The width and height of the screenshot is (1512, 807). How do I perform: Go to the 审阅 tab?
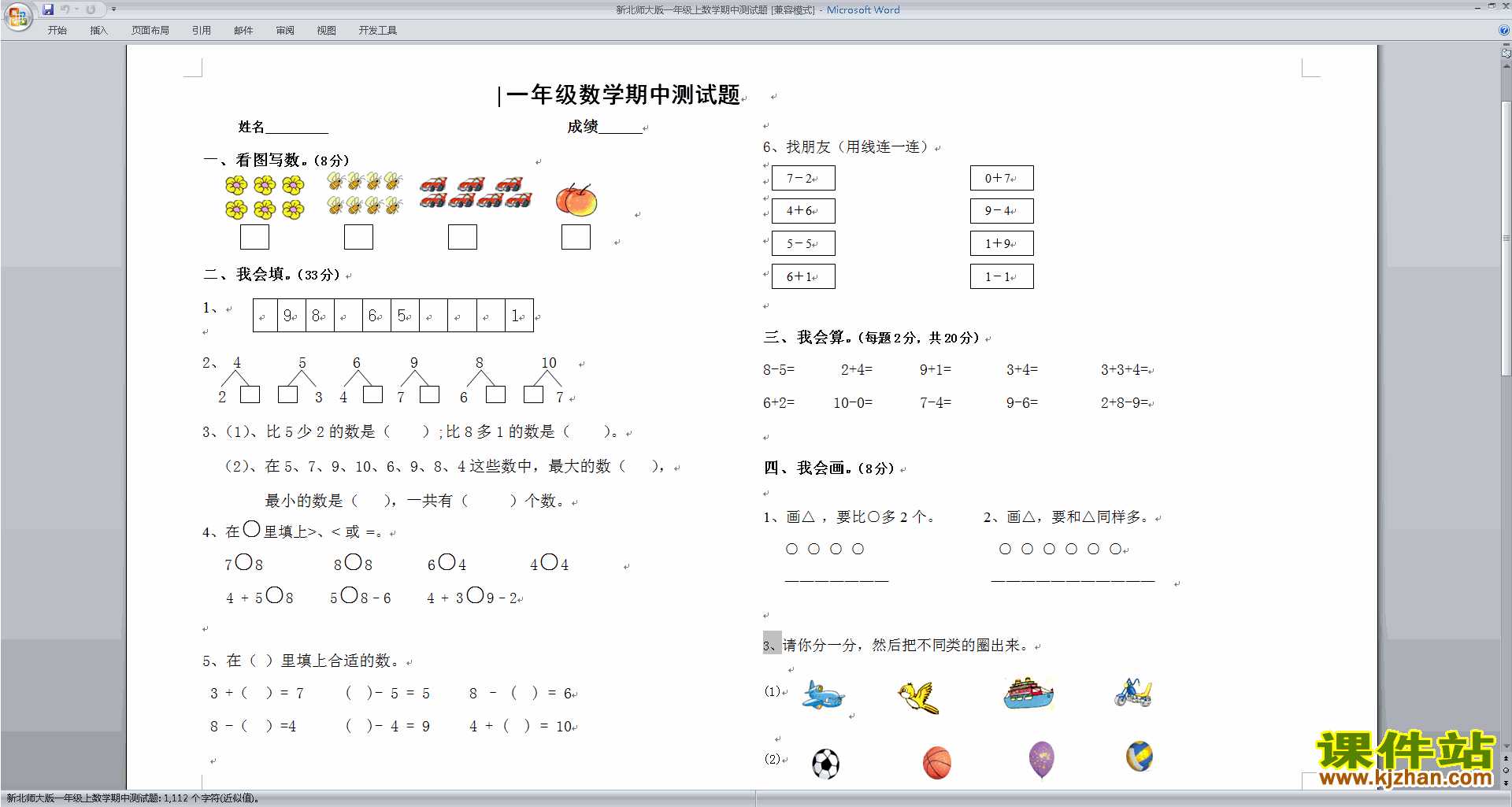285,30
